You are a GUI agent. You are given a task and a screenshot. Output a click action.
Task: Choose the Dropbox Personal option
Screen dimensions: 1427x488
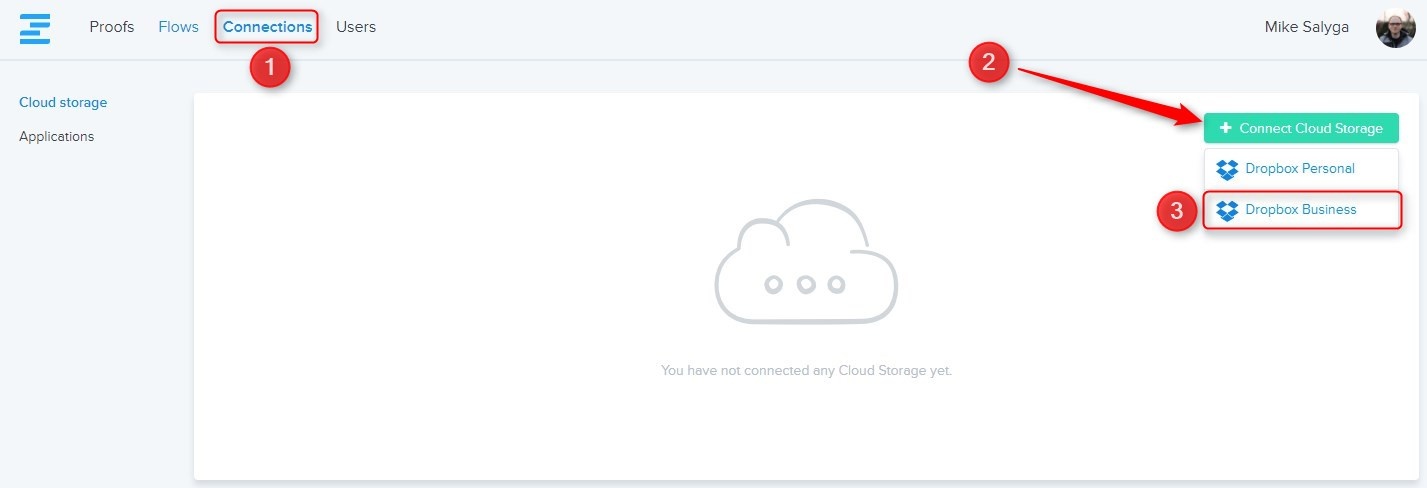tap(1299, 169)
